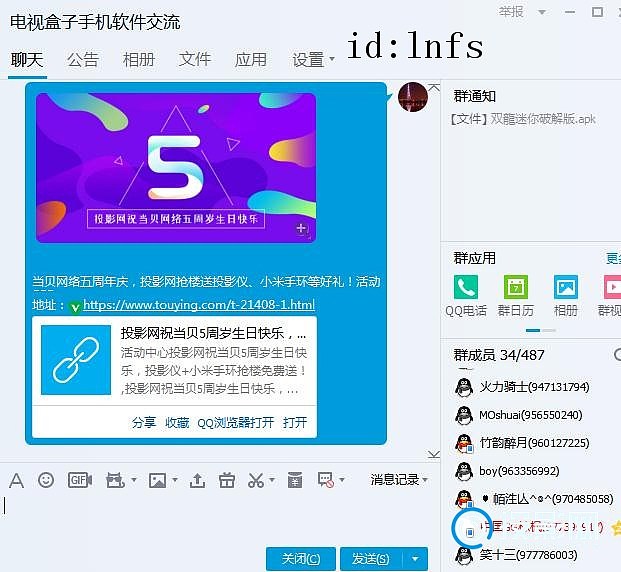Click the scroll-down arrow at chat bottom
Screen dimensions: 621x572
tap(434, 454)
